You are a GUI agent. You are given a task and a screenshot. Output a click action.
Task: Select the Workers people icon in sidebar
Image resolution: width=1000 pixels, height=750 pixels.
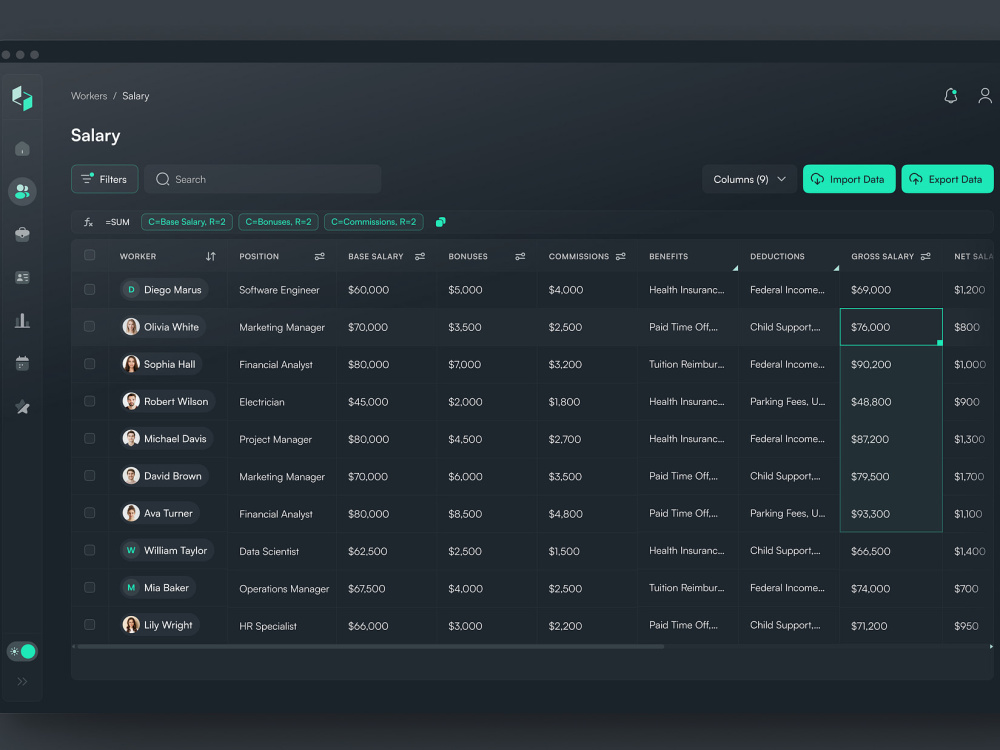click(x=22, y=191)
